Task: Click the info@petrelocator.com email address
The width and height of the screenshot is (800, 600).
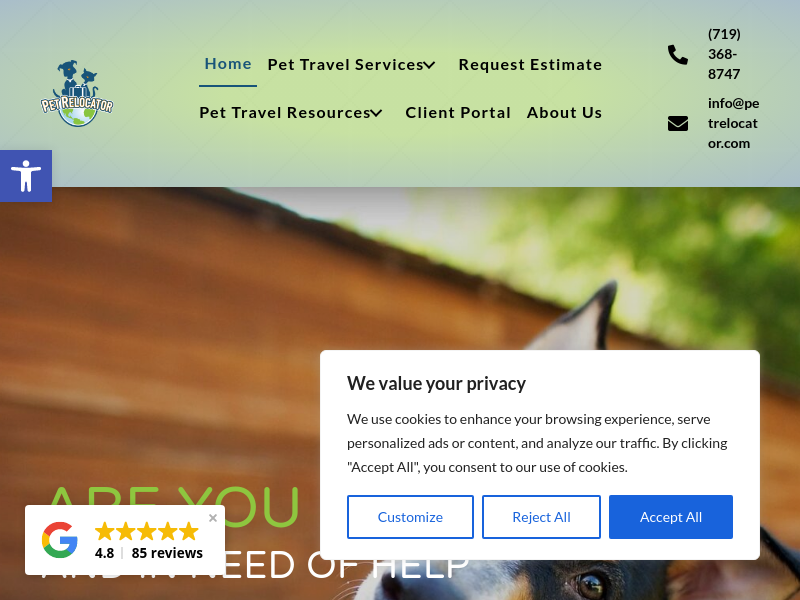Action: pos(733,123)
